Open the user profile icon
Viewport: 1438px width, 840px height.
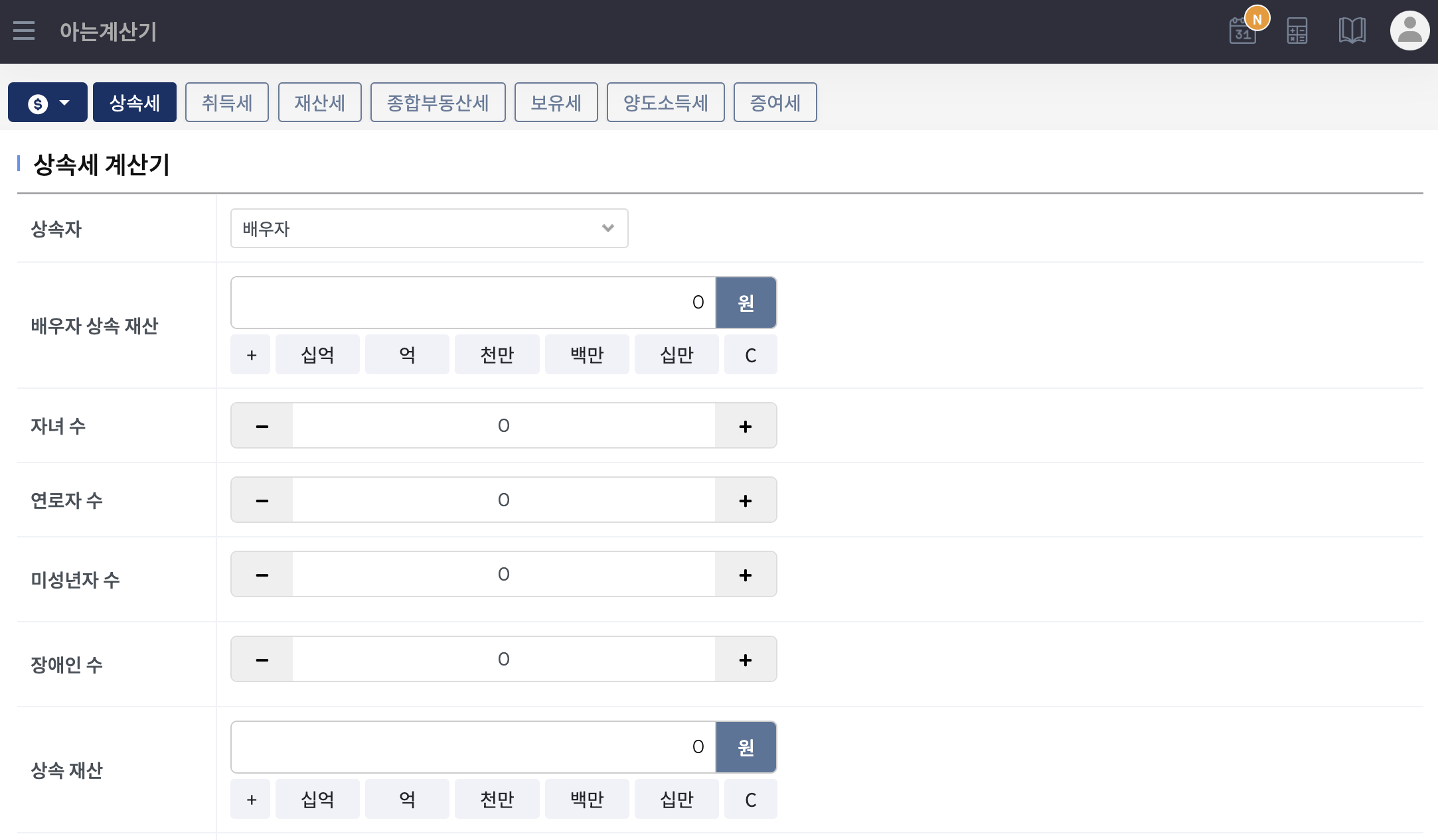(1409, 31)
